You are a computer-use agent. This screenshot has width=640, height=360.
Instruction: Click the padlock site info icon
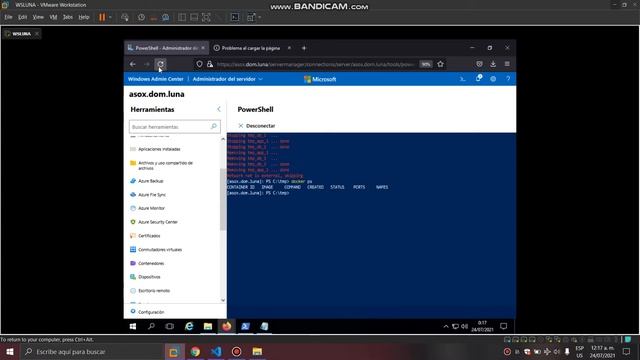click(210, 64)
